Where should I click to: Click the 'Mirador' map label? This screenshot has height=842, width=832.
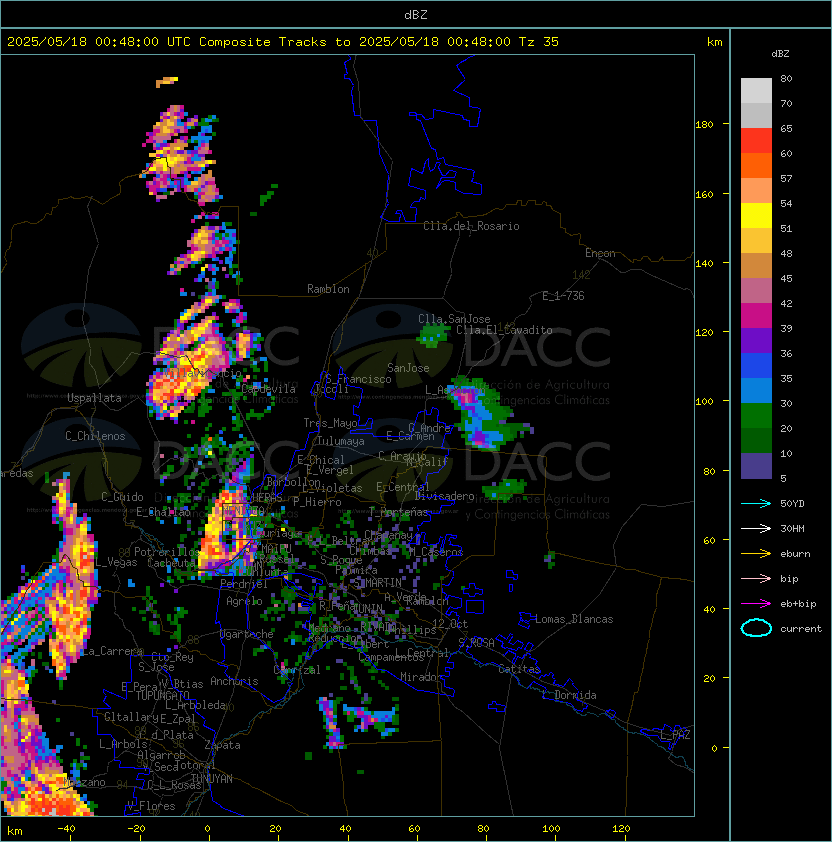[x=422, y=677]
